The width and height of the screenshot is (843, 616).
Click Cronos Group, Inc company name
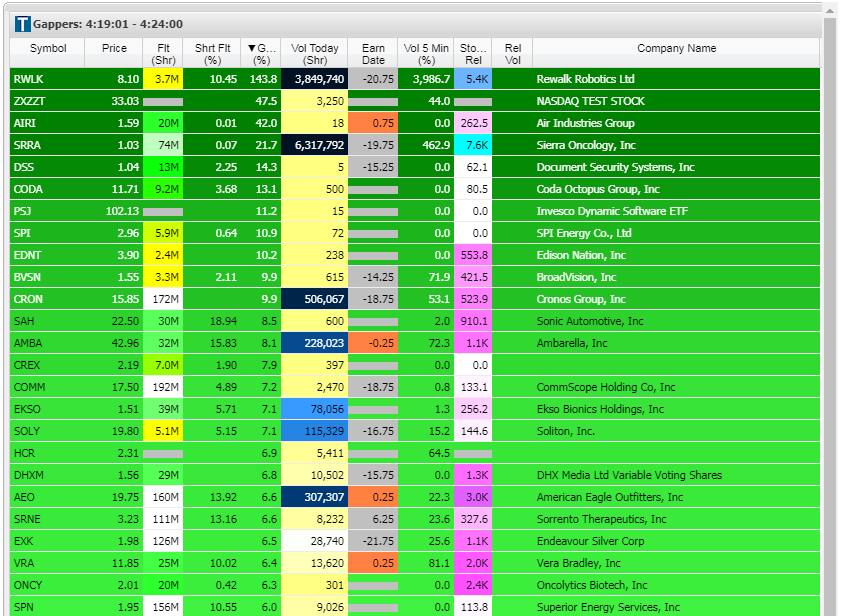tap(581, 299)
